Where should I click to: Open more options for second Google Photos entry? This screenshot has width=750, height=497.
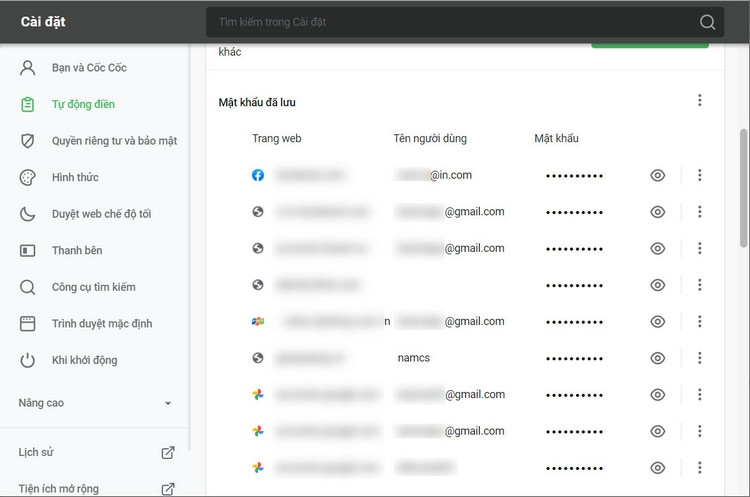pyautogui.click(x=699, y=431)
